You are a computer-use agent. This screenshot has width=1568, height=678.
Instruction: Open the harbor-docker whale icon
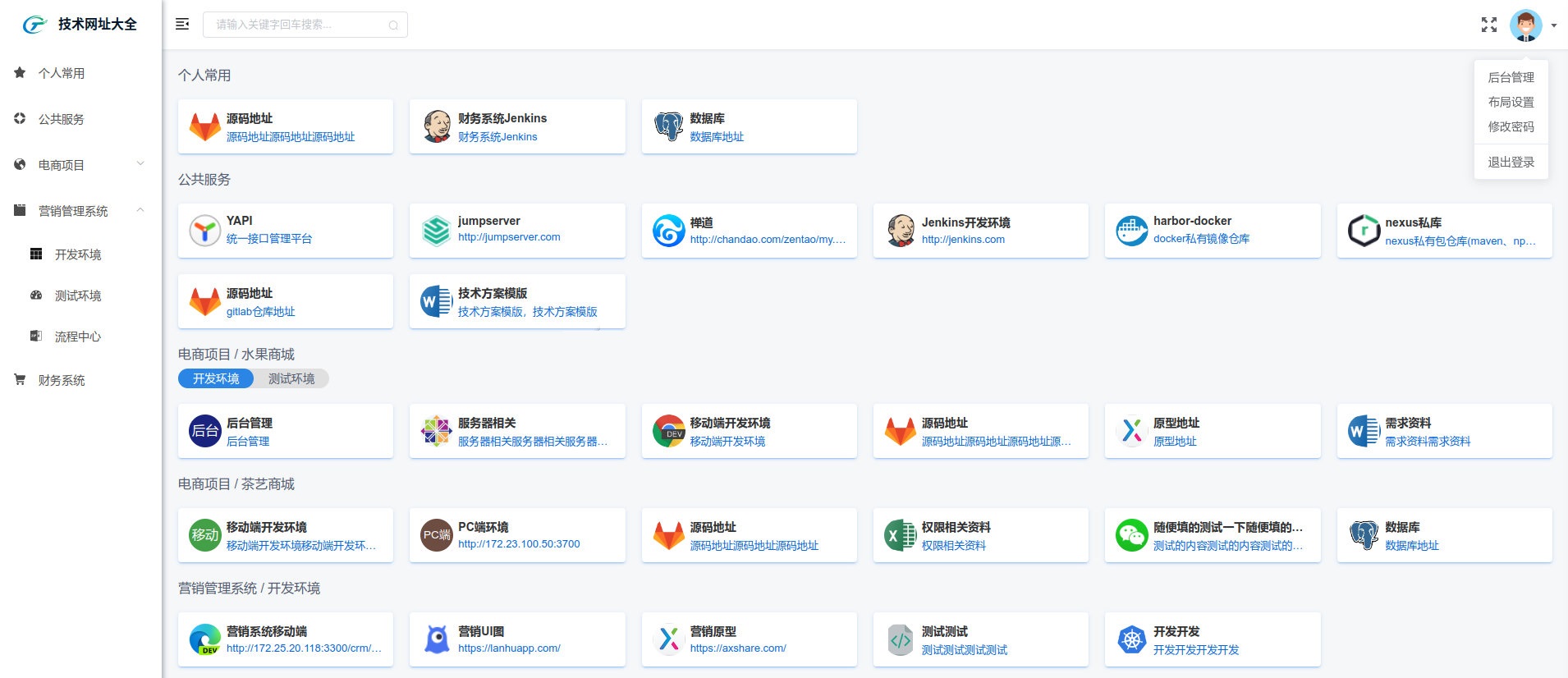(1131, 231)
